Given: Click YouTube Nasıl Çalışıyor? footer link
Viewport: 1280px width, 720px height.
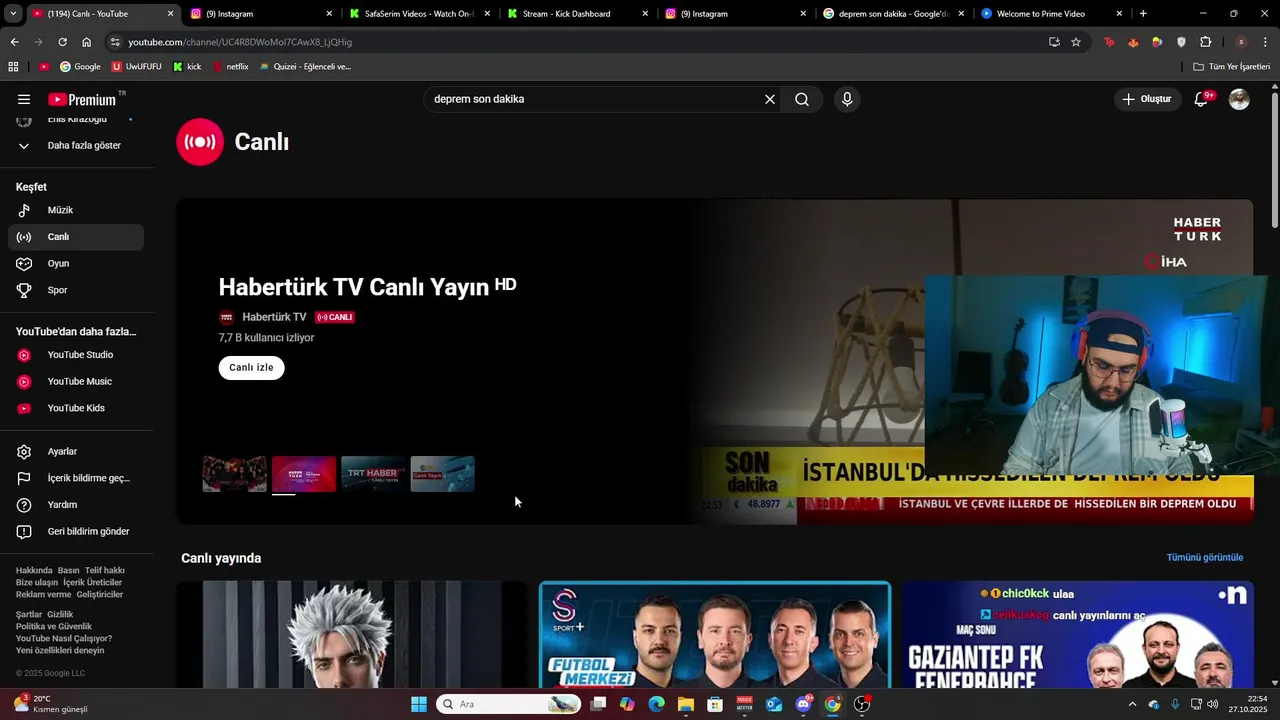Looking at the screenshot, I should pos(64,638).
